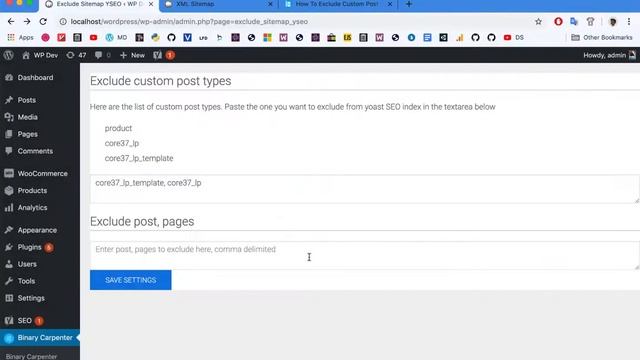Expand the Other Bookmarks folder

coord(602,38)
